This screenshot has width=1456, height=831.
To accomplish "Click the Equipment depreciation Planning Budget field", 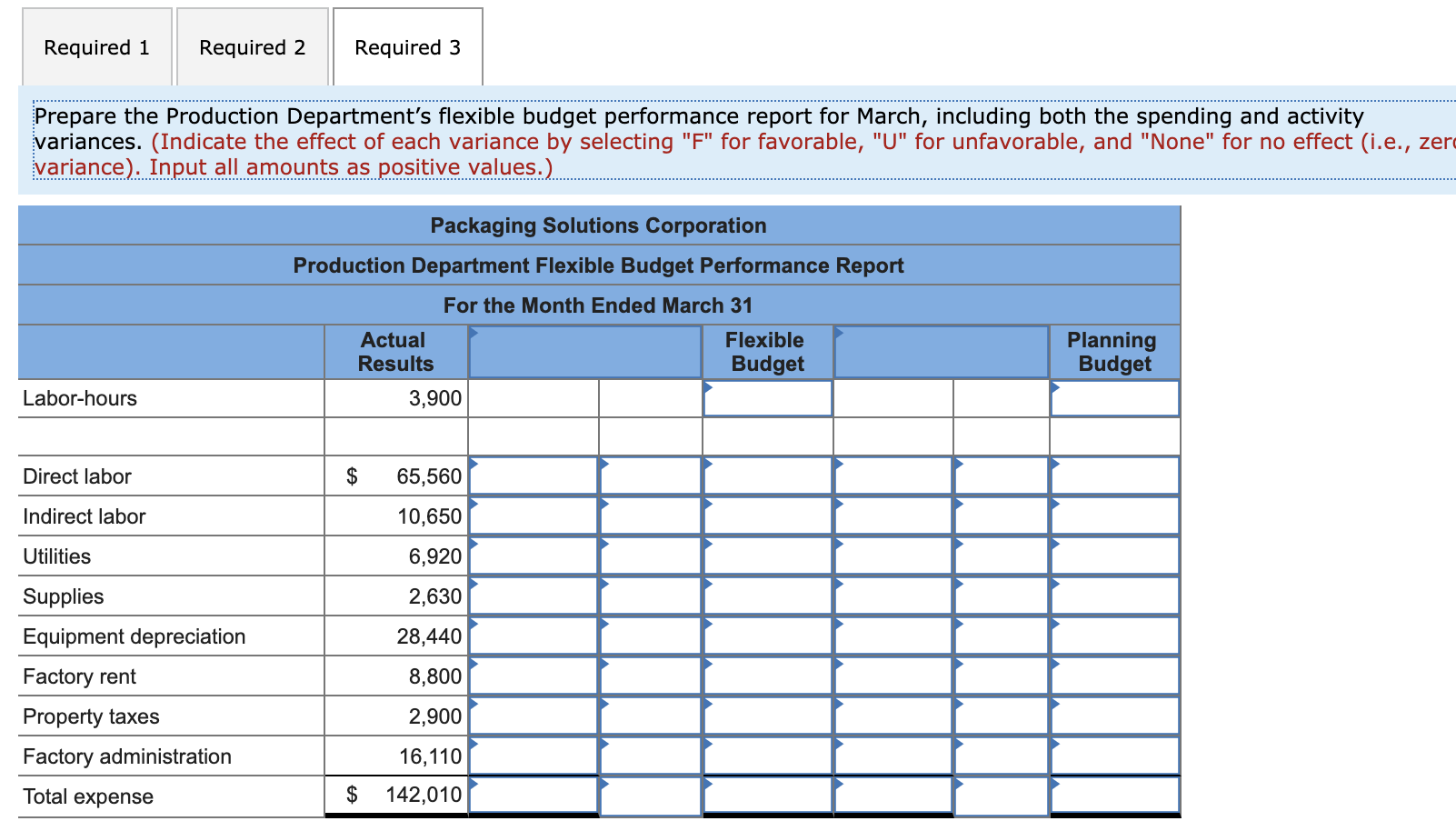I will click(x=1115, y=636).
